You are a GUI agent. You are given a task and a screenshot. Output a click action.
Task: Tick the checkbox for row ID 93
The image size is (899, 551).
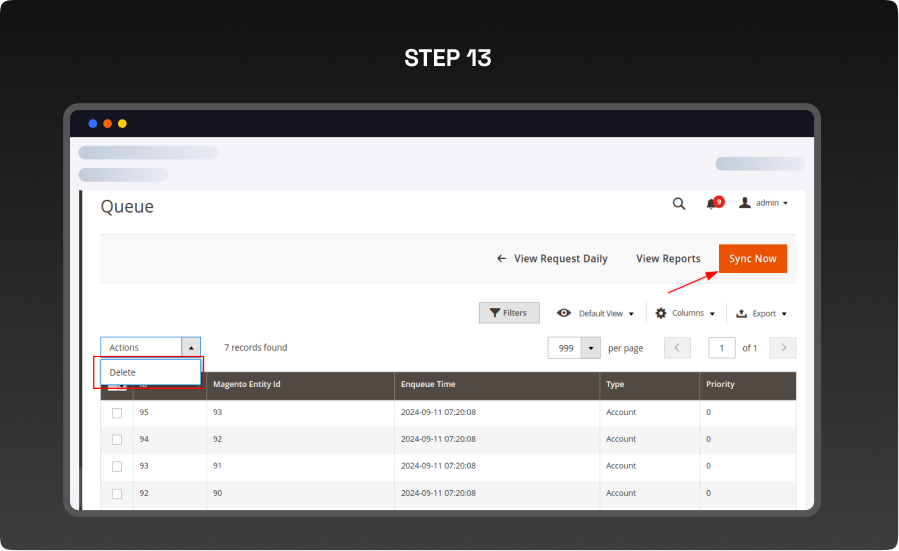(117, 466)
